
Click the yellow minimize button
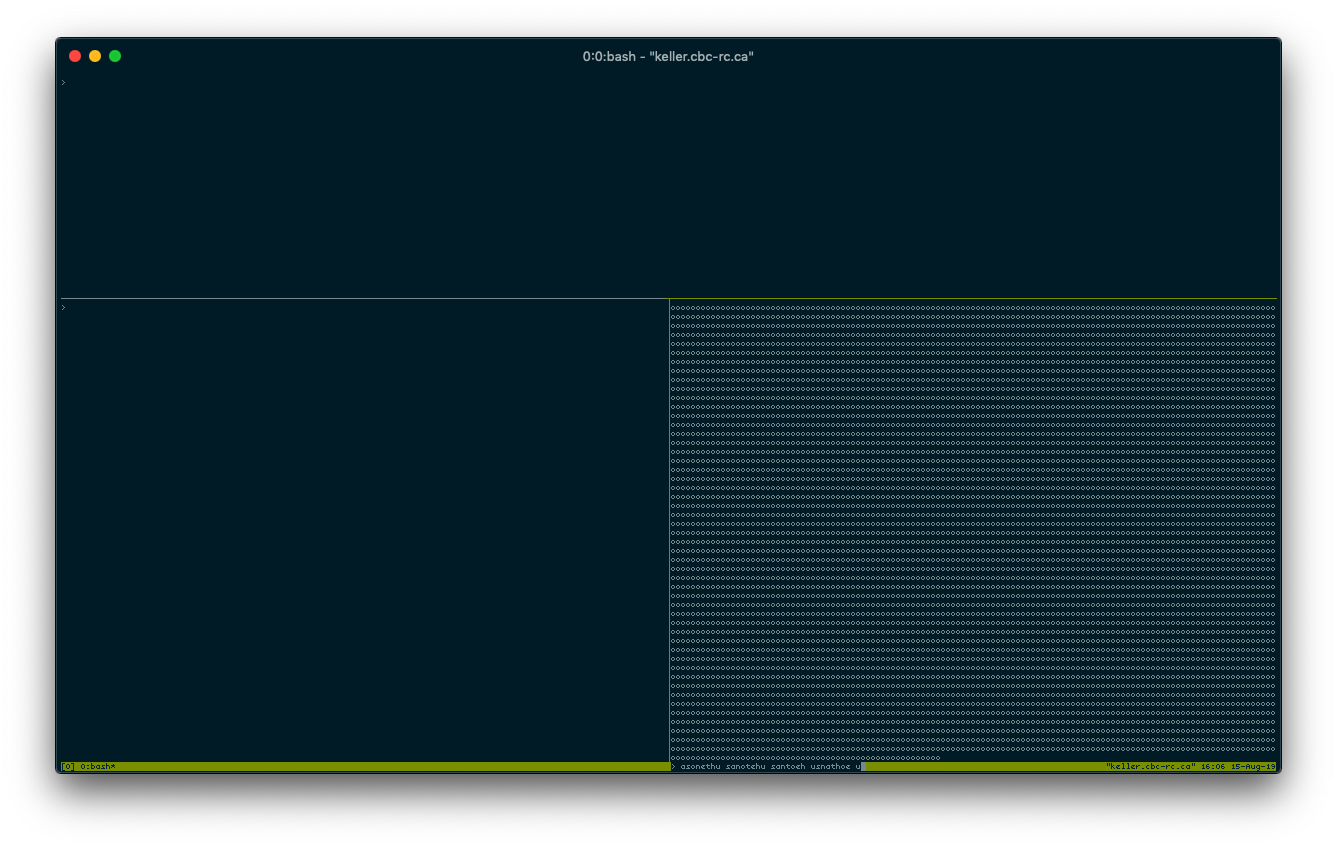click(95, 56)
